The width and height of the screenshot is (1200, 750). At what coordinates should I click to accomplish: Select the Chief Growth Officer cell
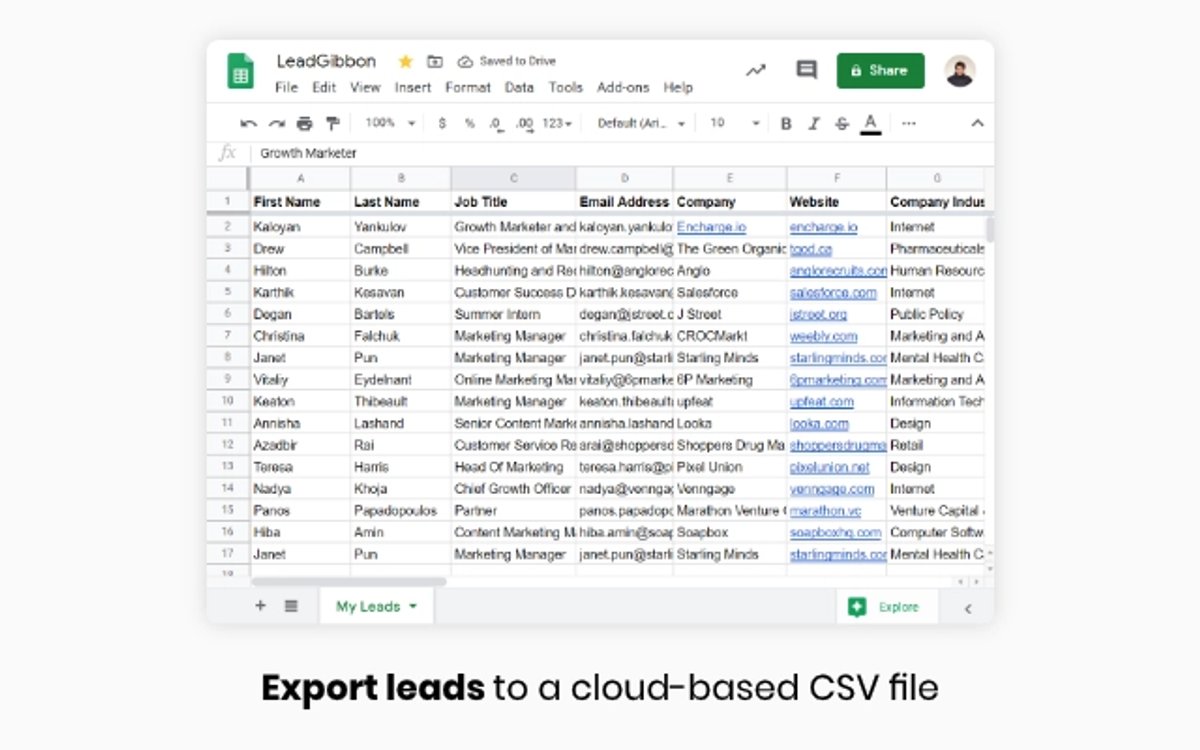point(513,489)
